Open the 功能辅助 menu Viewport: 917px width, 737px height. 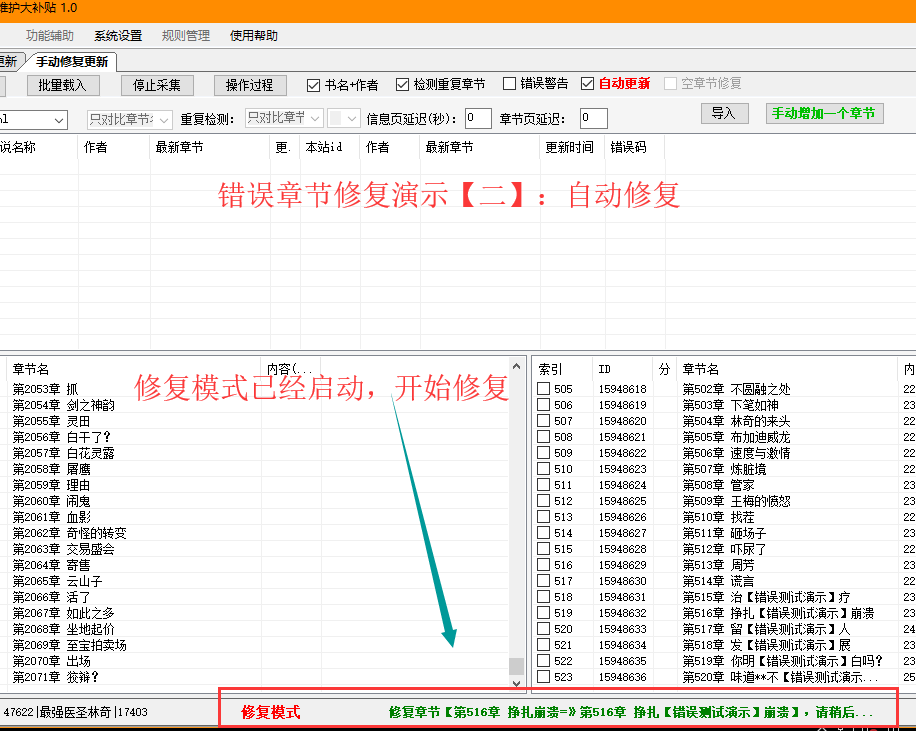pyautogui.click(x=50, y=36)
